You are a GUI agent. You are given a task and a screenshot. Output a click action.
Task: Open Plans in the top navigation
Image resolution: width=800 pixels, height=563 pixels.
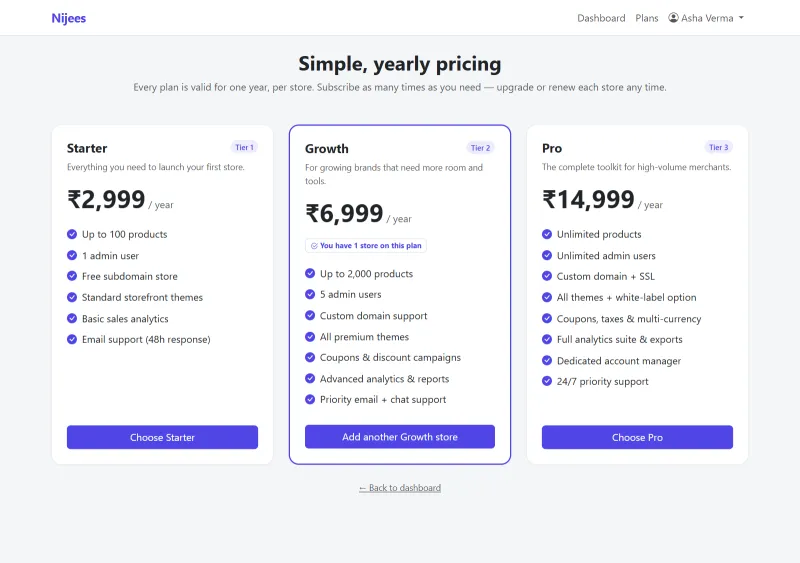(x=646, y=18)
